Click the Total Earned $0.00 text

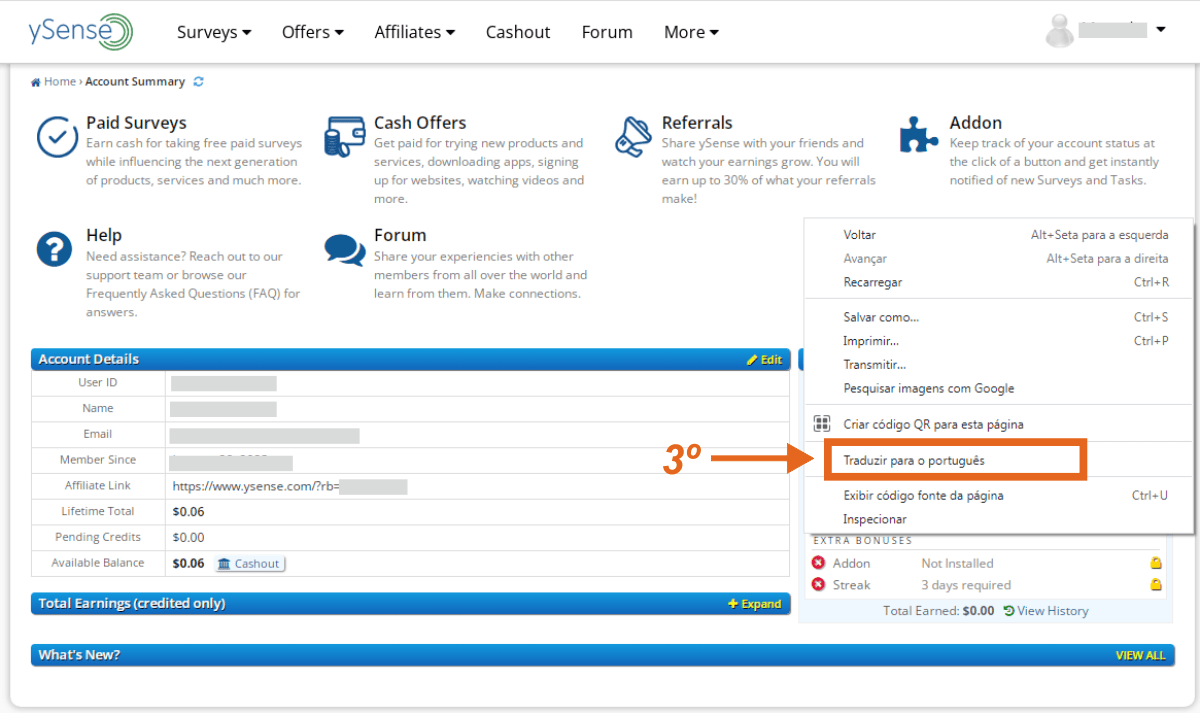939,611
